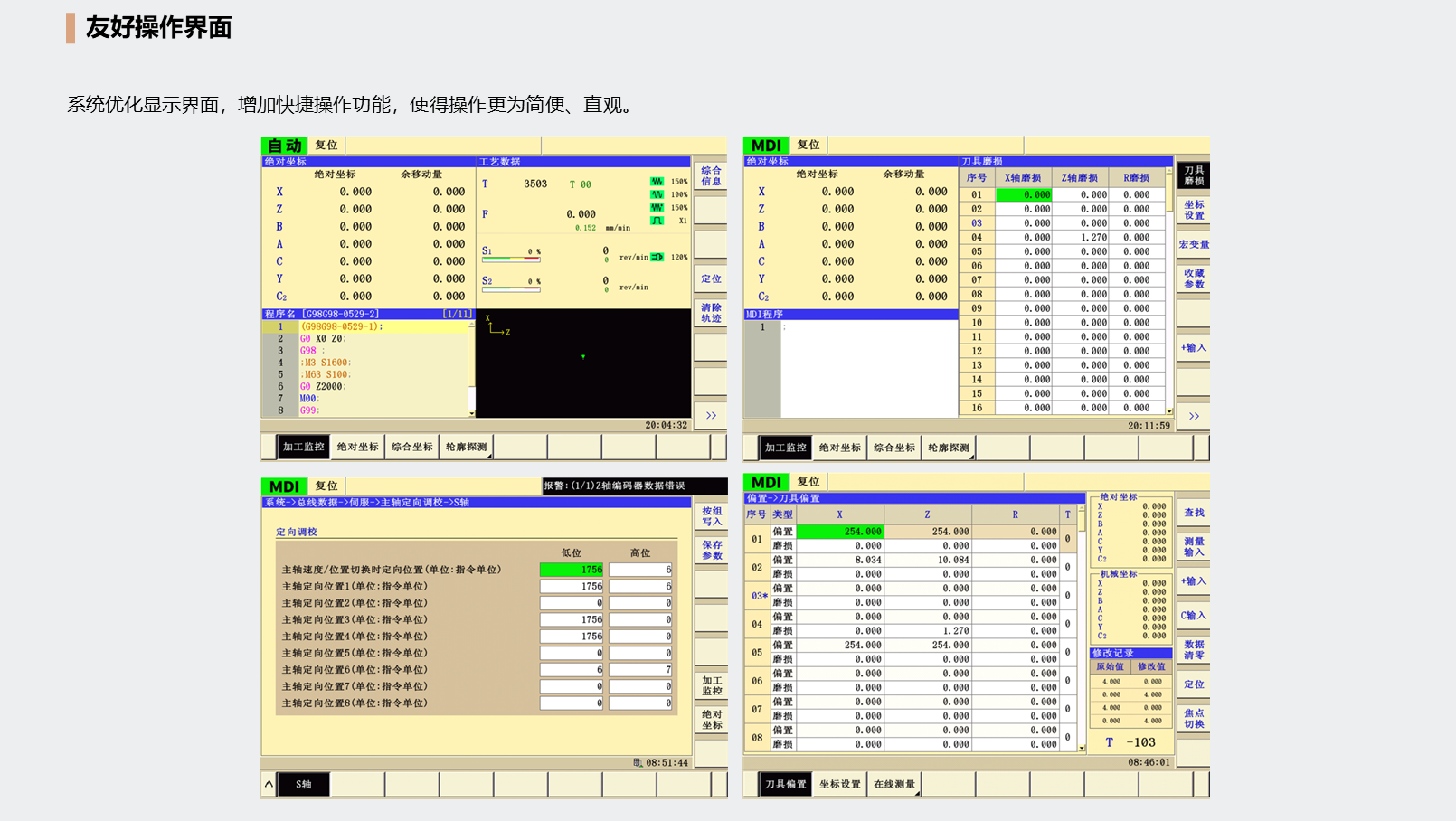Expand more softkeys in 自动 panel

pos(711,416)
